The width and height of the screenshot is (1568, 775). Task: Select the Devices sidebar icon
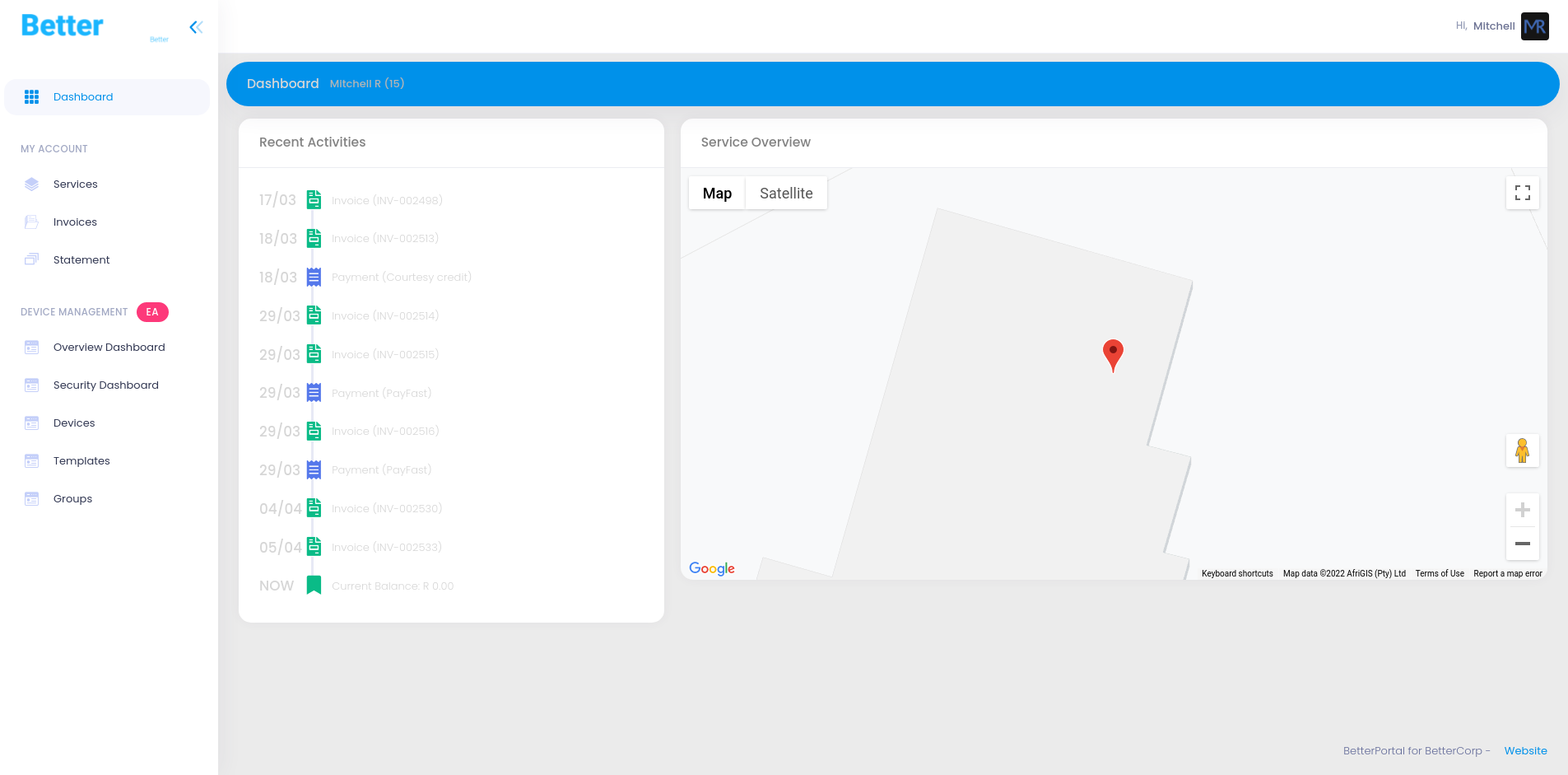[31, 423]
